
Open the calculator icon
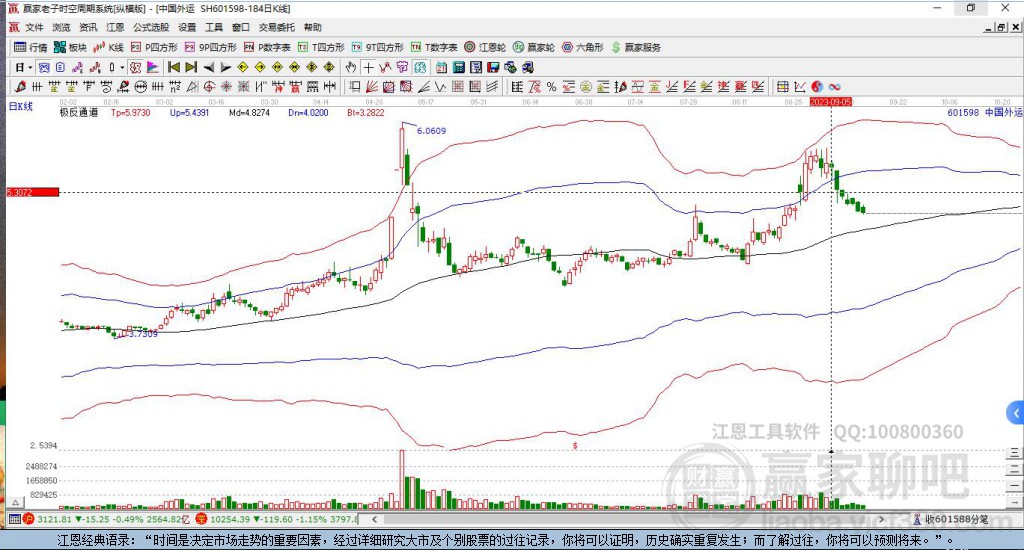tap(458, 67)
